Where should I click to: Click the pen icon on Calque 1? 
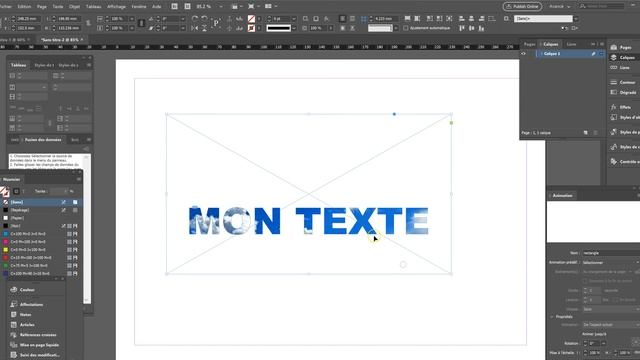[593, 54]
